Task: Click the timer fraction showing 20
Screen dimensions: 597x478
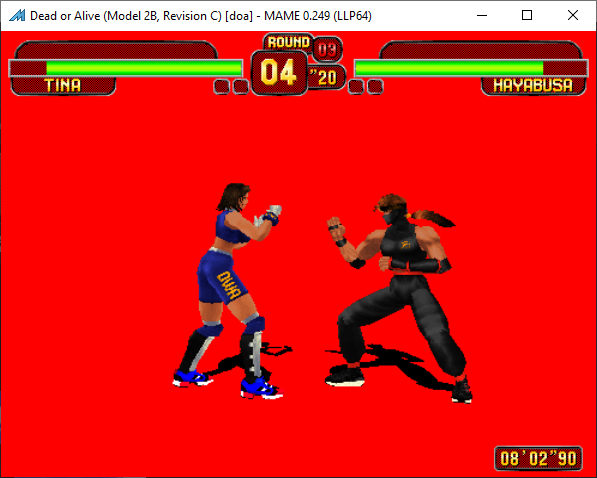Action: pos(326,77)
